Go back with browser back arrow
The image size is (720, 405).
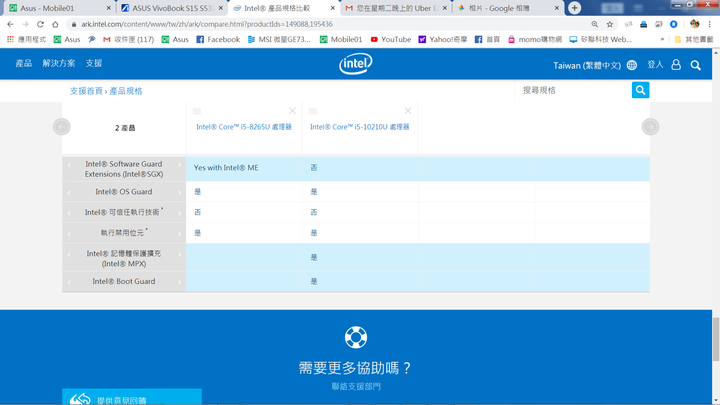click(10, 24)
